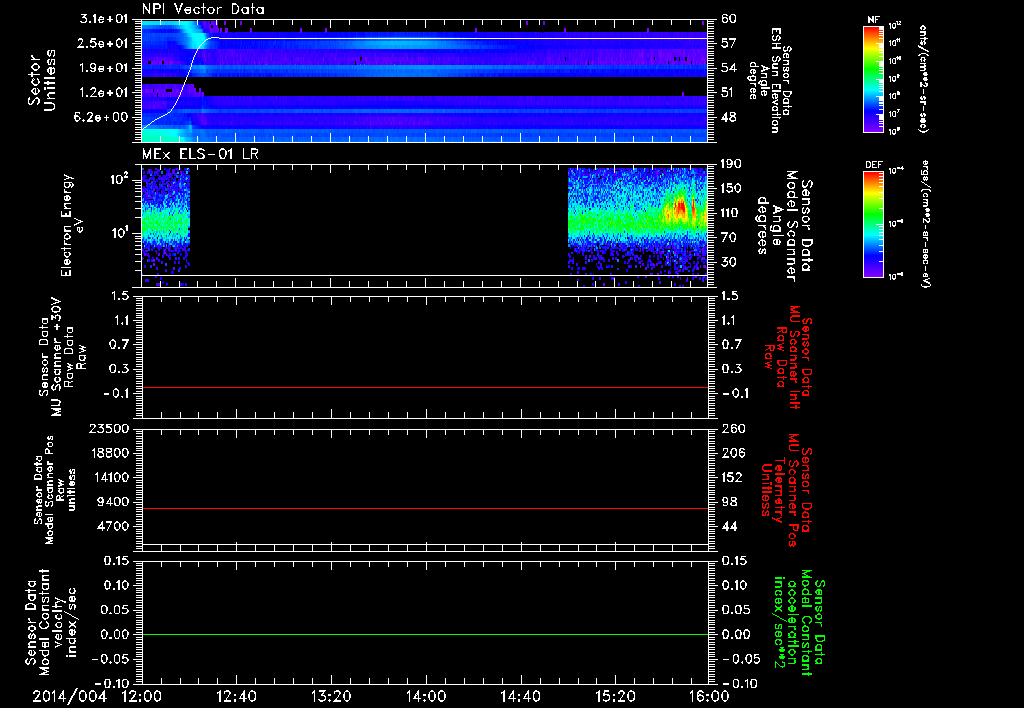Click the "13:20" time axis label

point(331,696)
